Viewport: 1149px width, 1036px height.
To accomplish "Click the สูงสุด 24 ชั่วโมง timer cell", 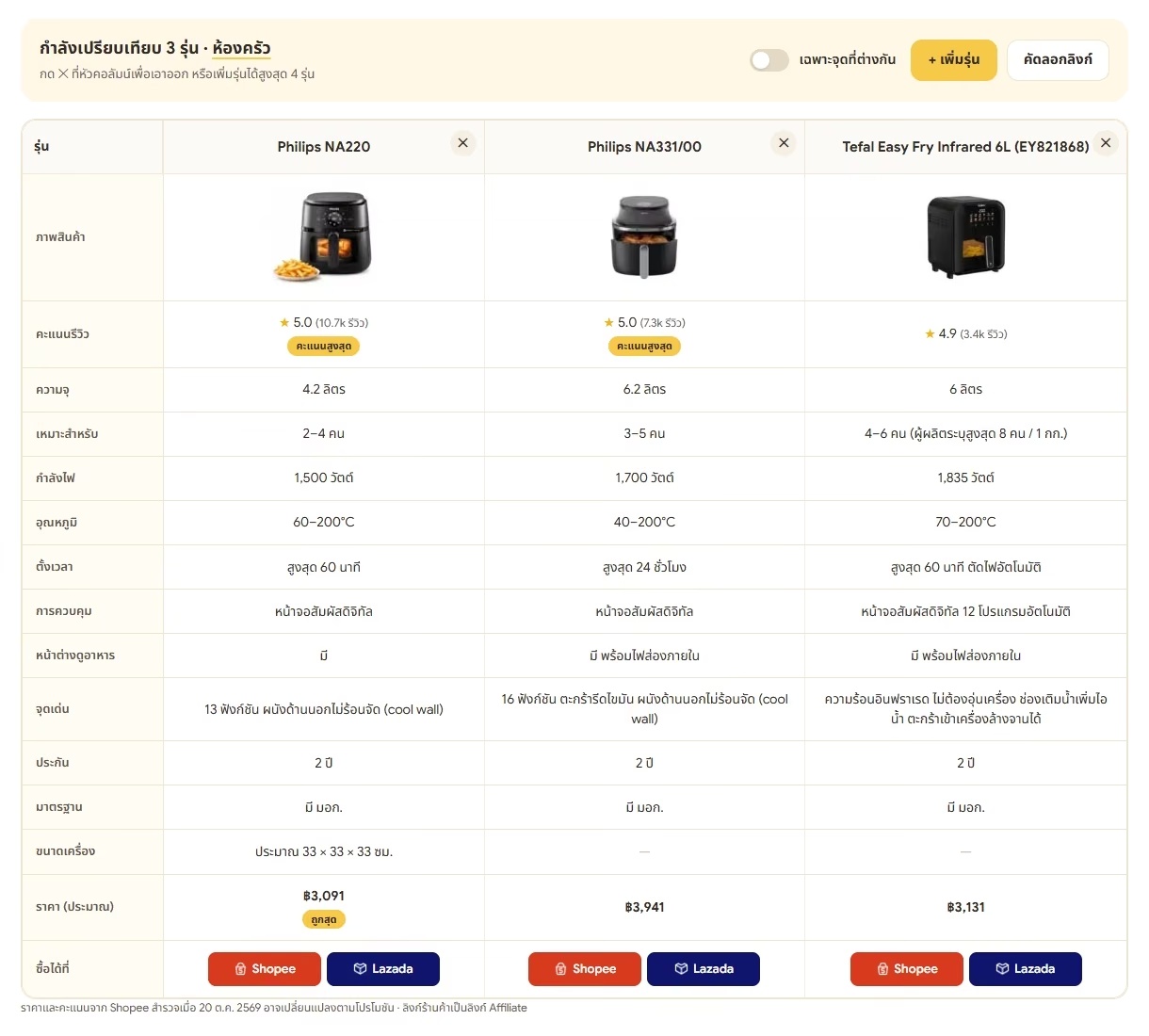I will coord(644,567).
